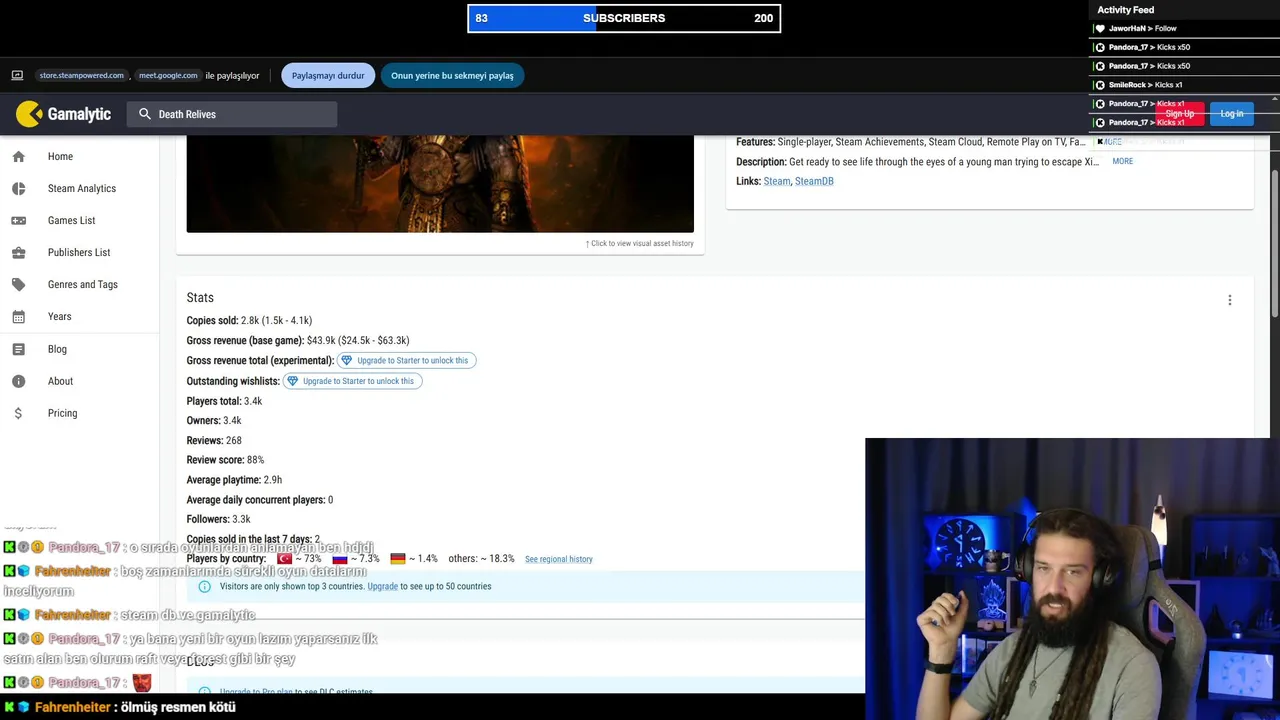The height and width of the screenshot is (720, 1280).
Task: Click the Review score 88% stat
Action: click(x=225, y=460)
